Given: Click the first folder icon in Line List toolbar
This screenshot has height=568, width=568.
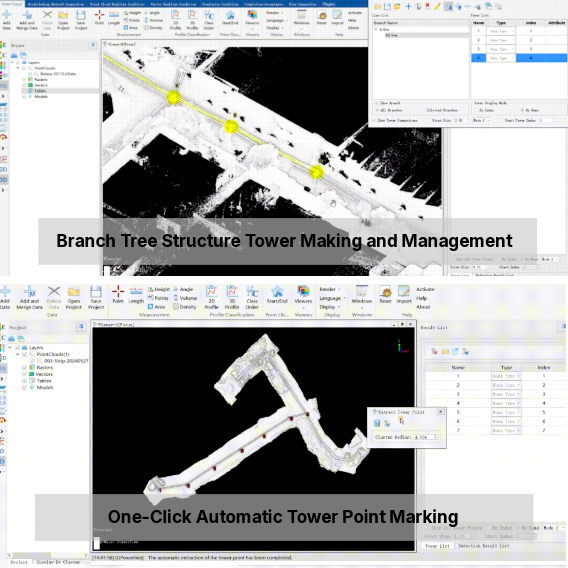Looking at the screenshot, I should (377, 6).
